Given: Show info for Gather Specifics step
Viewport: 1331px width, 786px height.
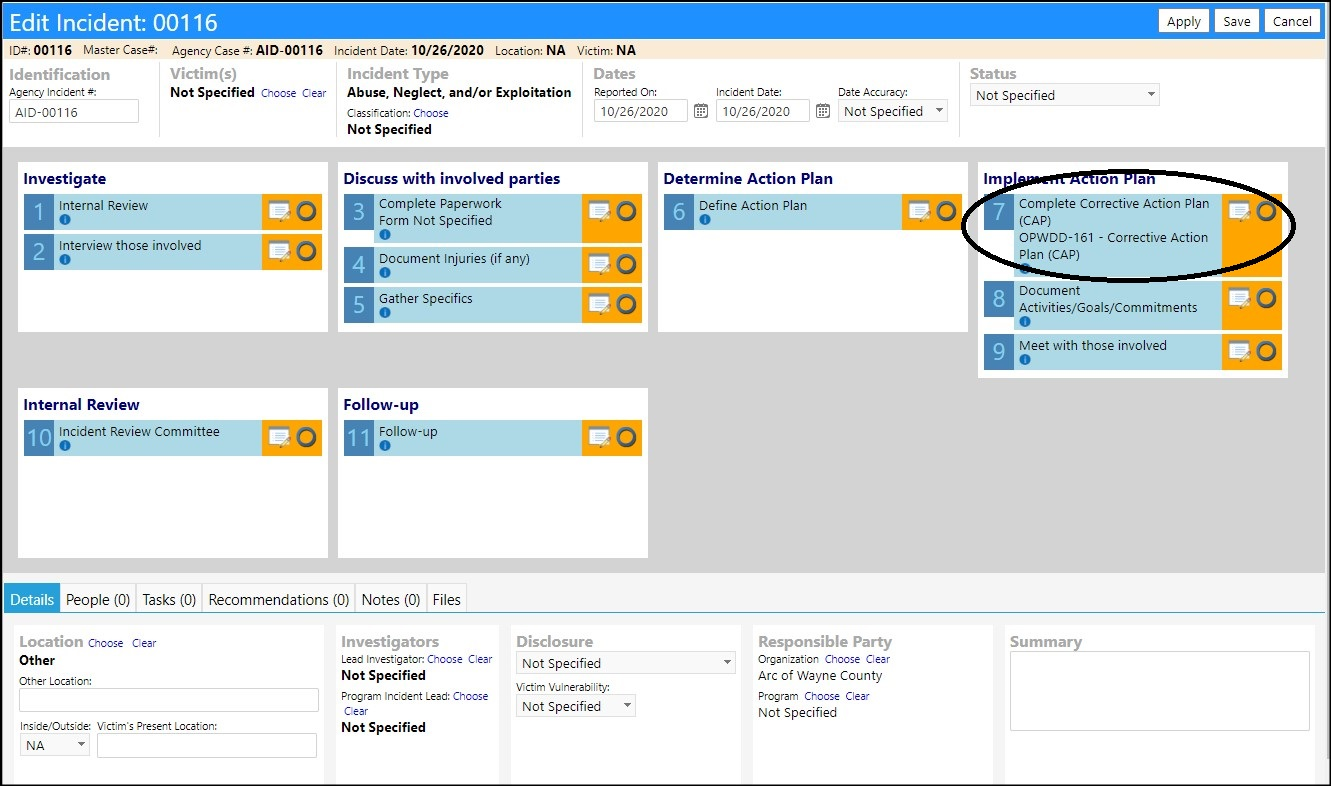Looking at the screenshot, I should pyautogui.click(x=385, y=313).
